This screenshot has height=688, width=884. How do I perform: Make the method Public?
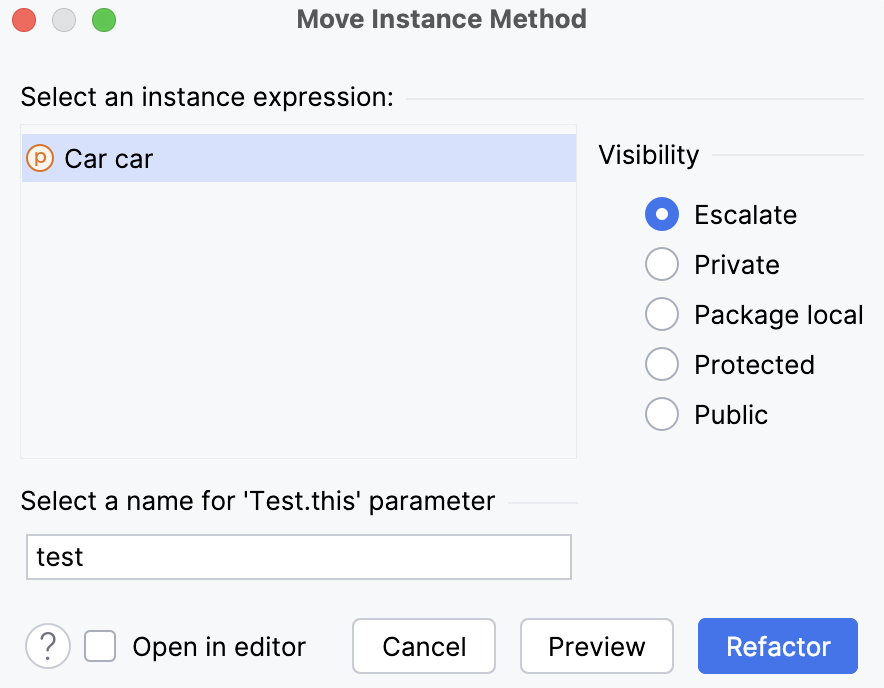(661, 414)
